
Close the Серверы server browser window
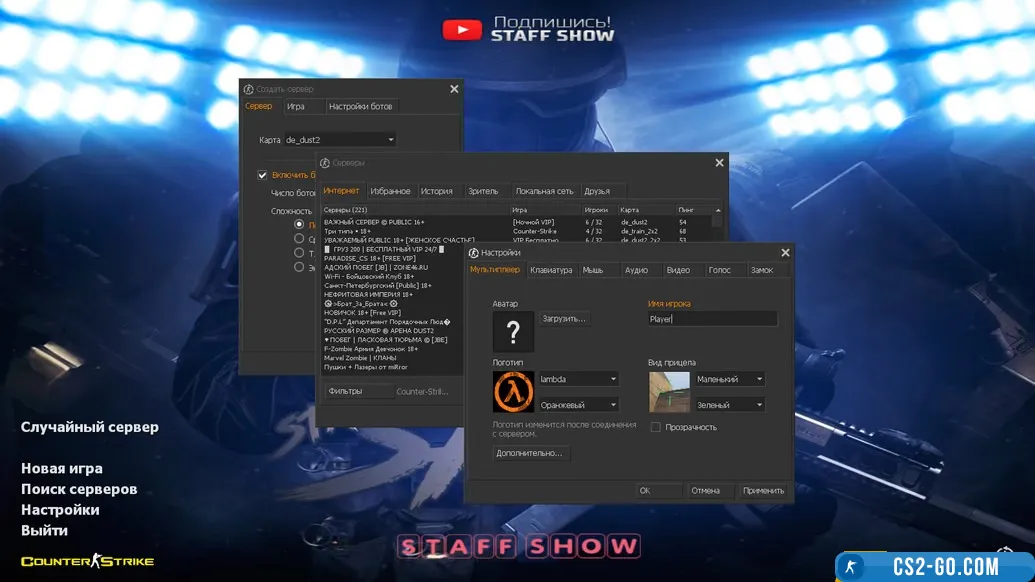click(719, 163)
